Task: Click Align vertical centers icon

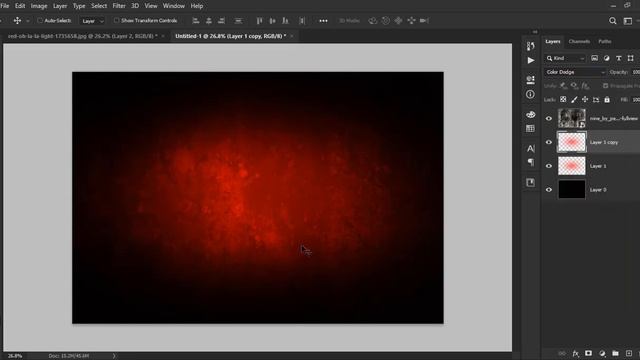Action: tap(273, 20)
